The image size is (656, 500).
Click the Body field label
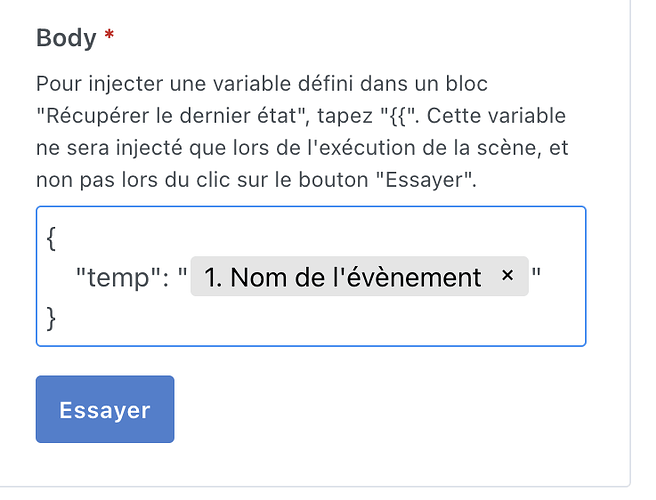pyautogui.click(x=66, y=38)
